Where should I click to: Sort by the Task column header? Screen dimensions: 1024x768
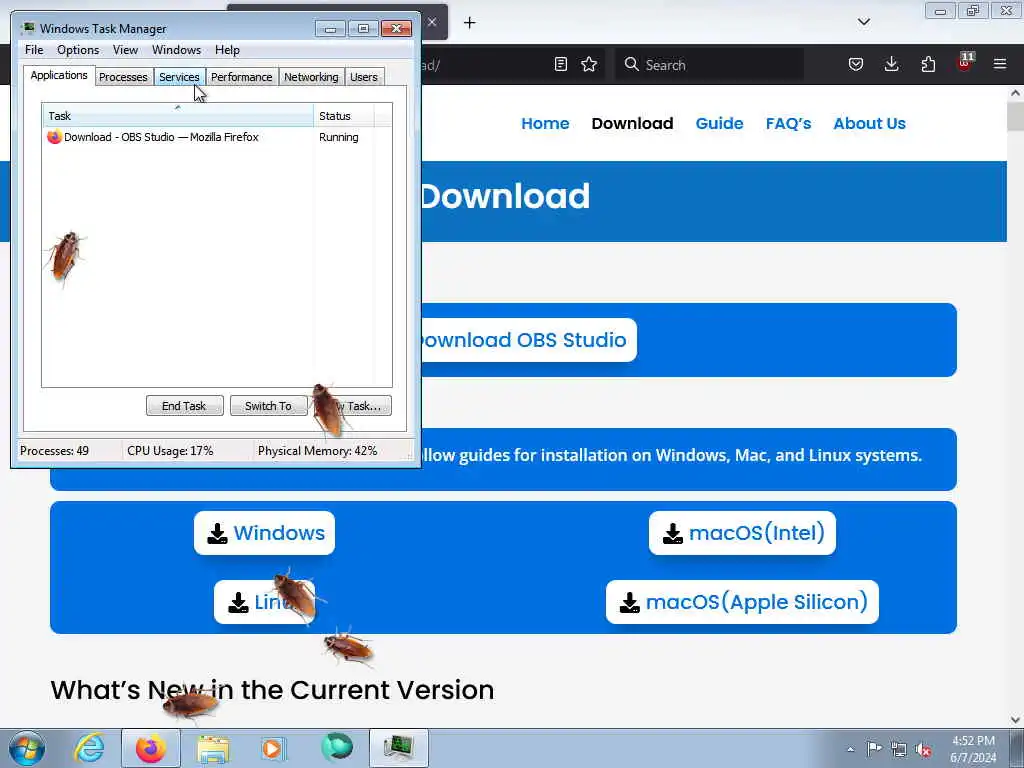pyautogui.click(x=178, y=116)
